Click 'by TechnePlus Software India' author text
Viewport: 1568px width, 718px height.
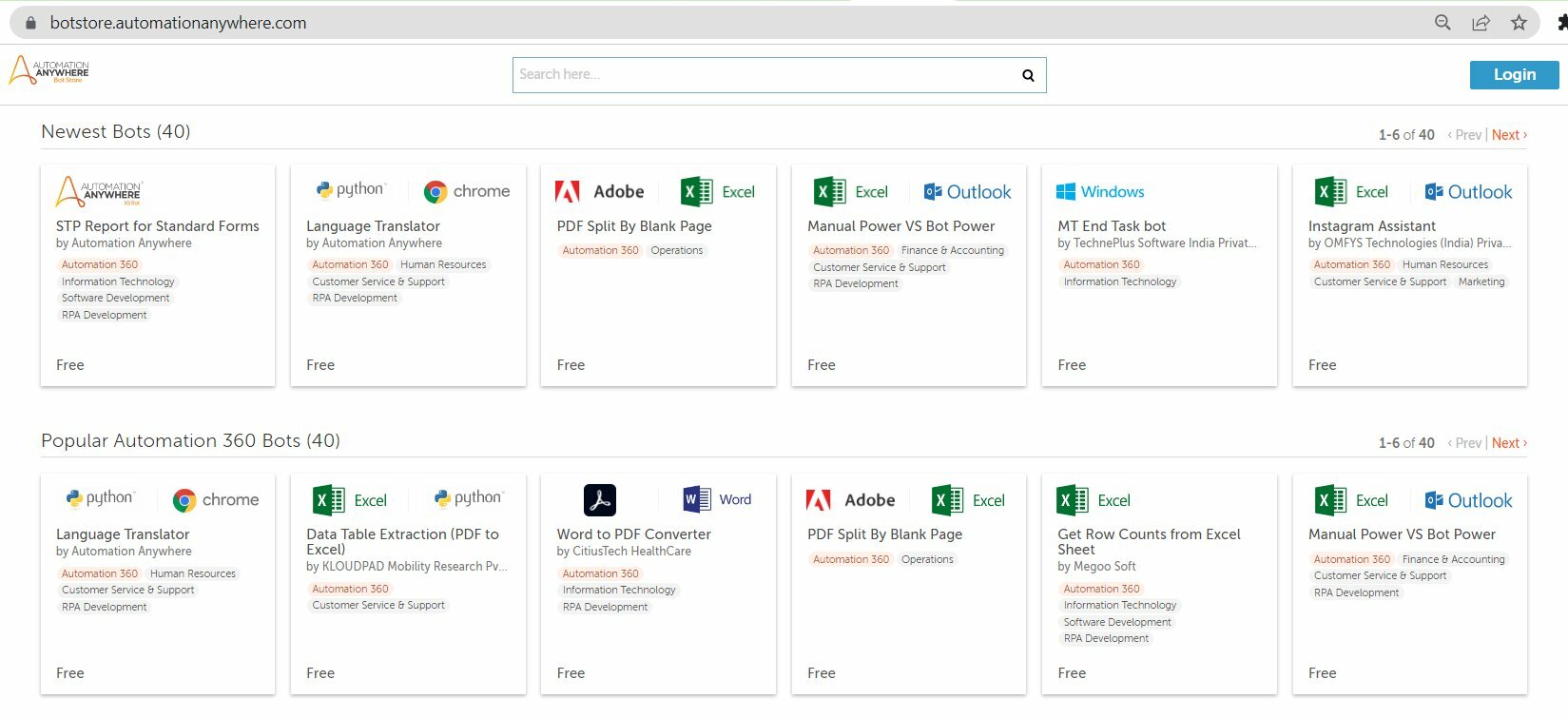1157,243
